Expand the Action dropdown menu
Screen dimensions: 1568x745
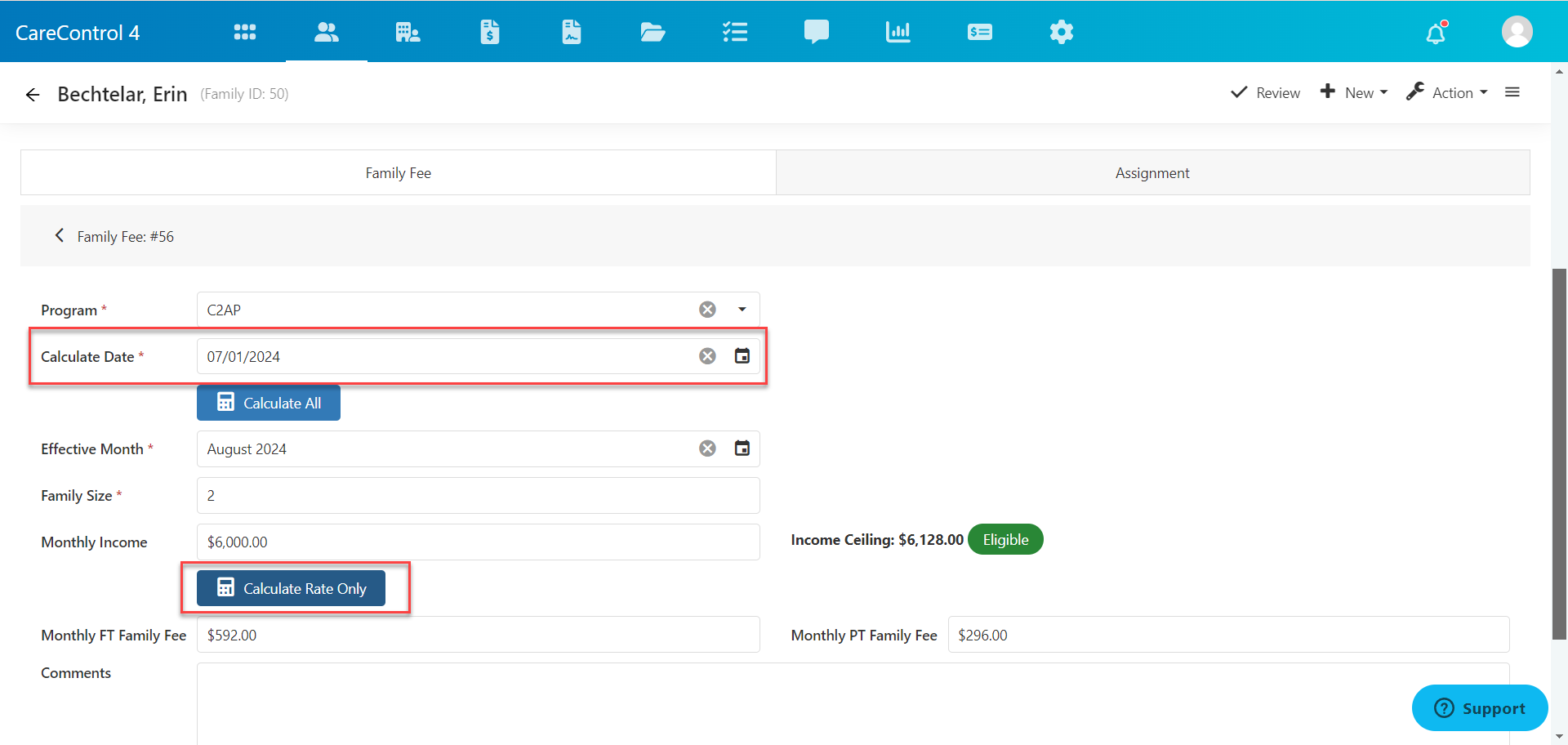click(1447, 93)
